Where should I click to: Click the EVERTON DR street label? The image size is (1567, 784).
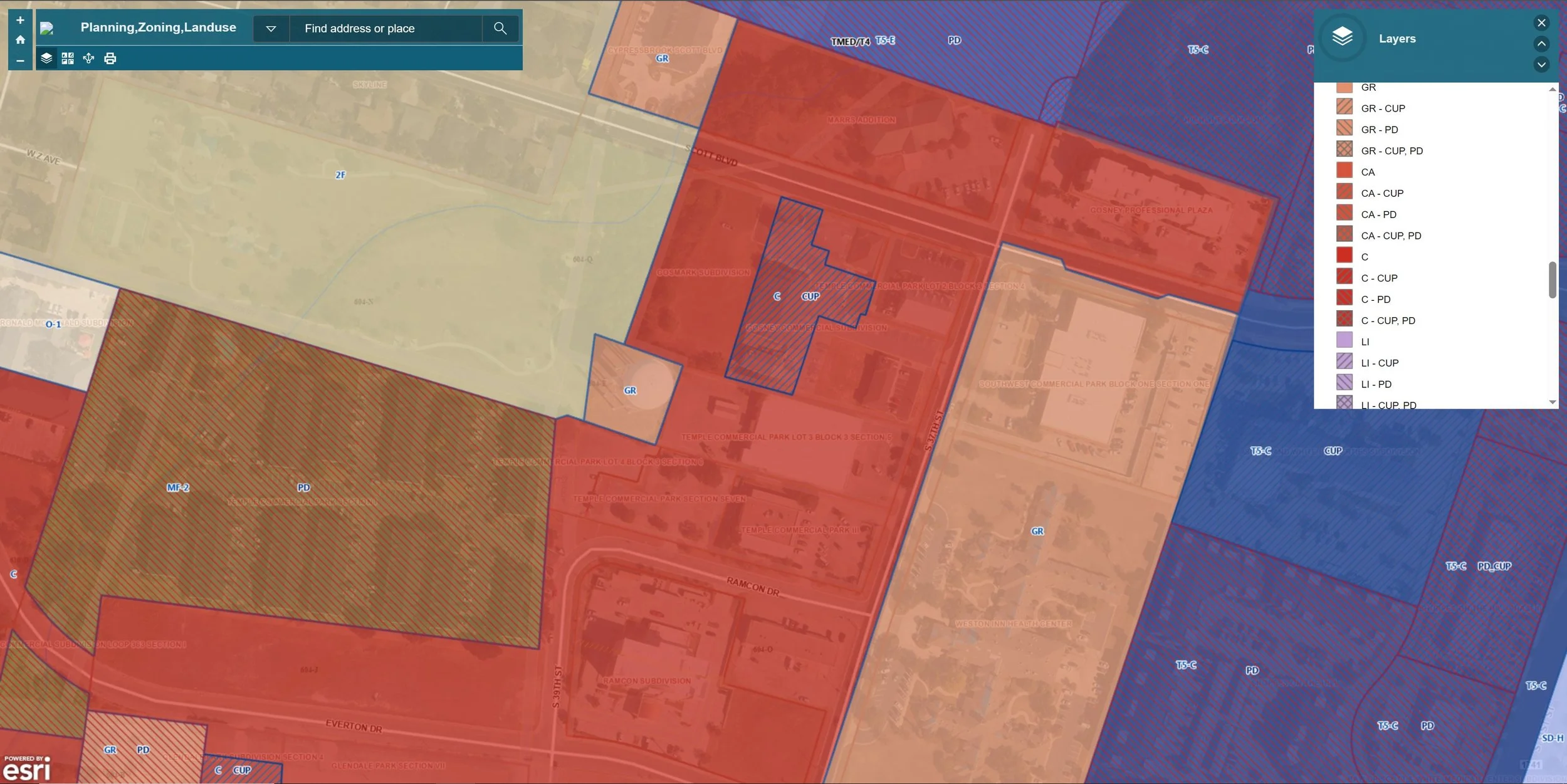(x=354, y=726)
